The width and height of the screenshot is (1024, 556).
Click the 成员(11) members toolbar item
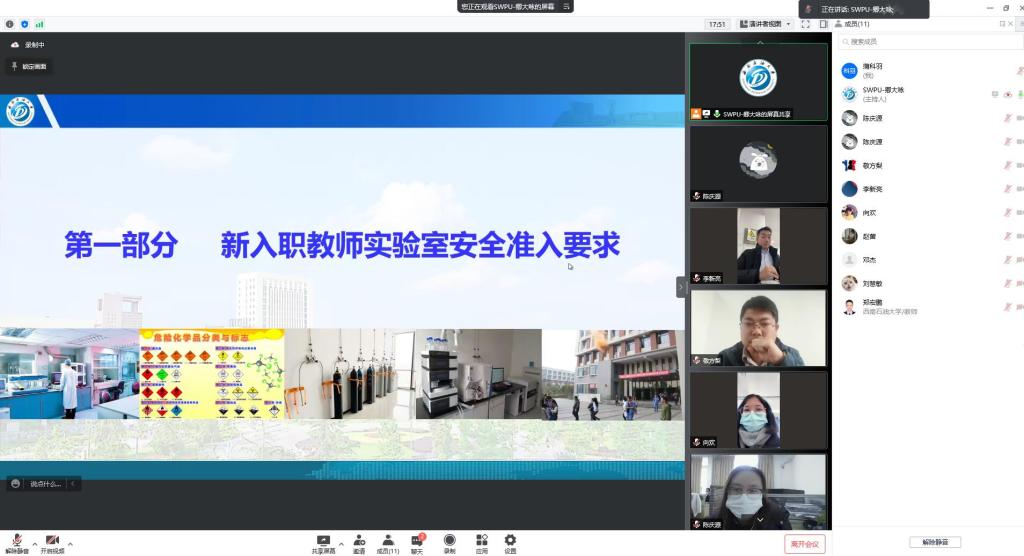point(388,542)
